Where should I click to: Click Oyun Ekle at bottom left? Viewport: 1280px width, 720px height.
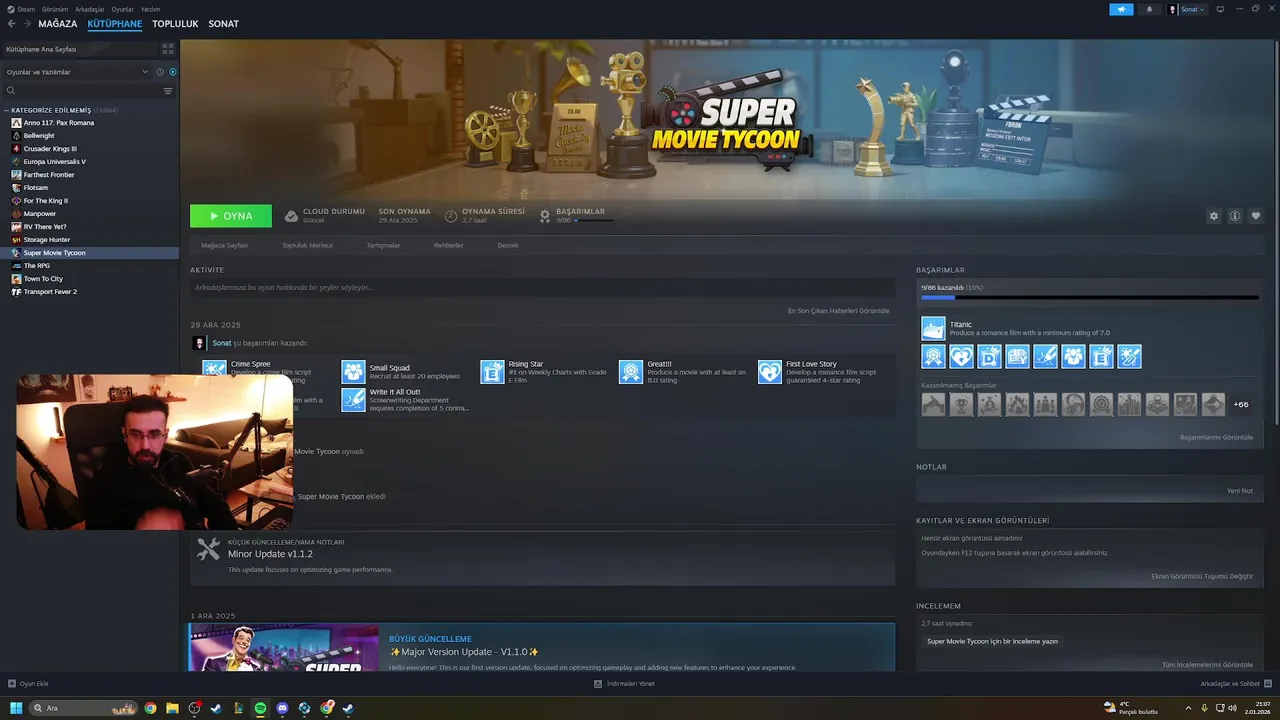[x=28, y=684]
